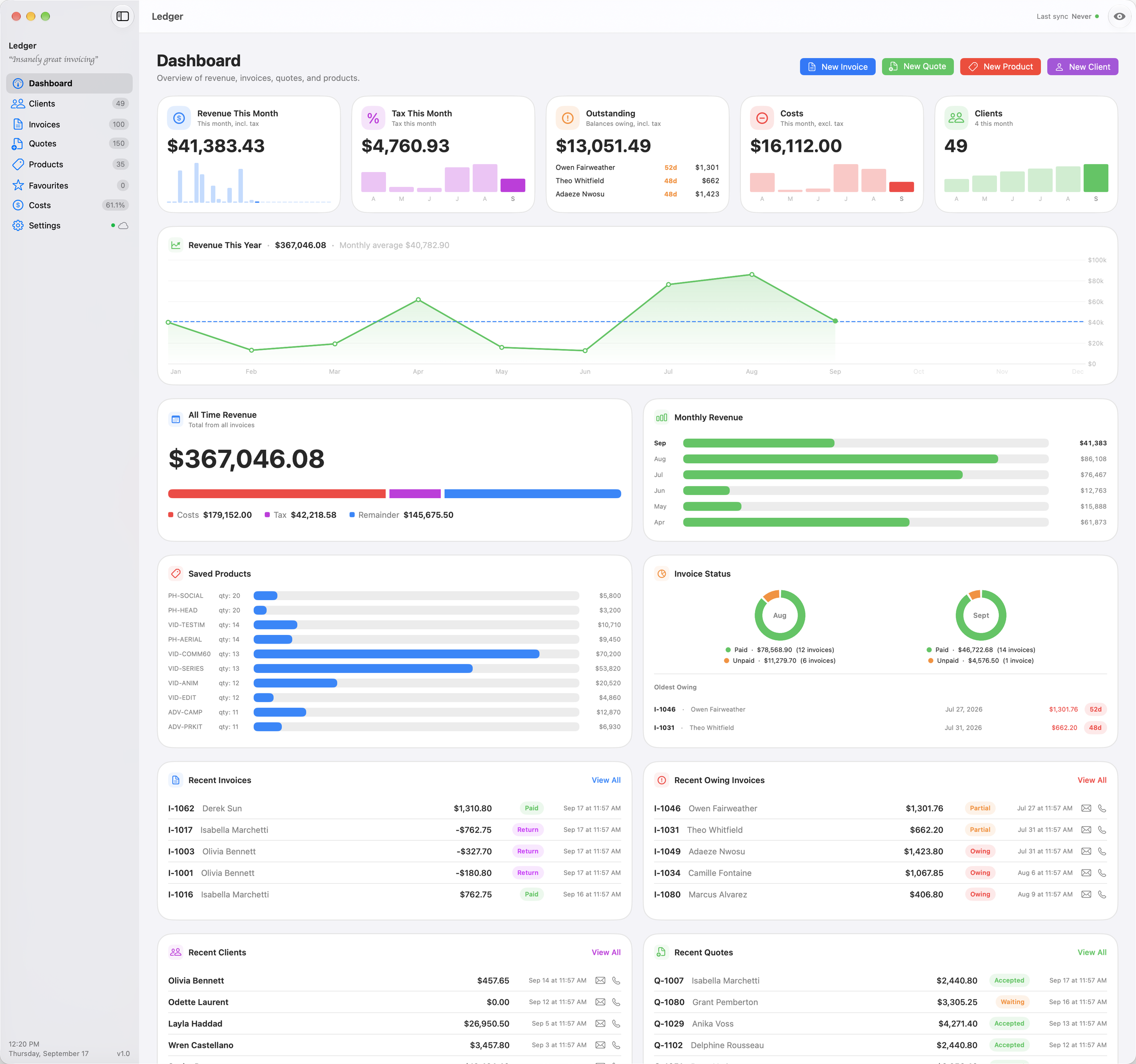1136x1064 pixels.
Task: Click the Aug bar in Monthly Revenue
Action: [840, 459]
